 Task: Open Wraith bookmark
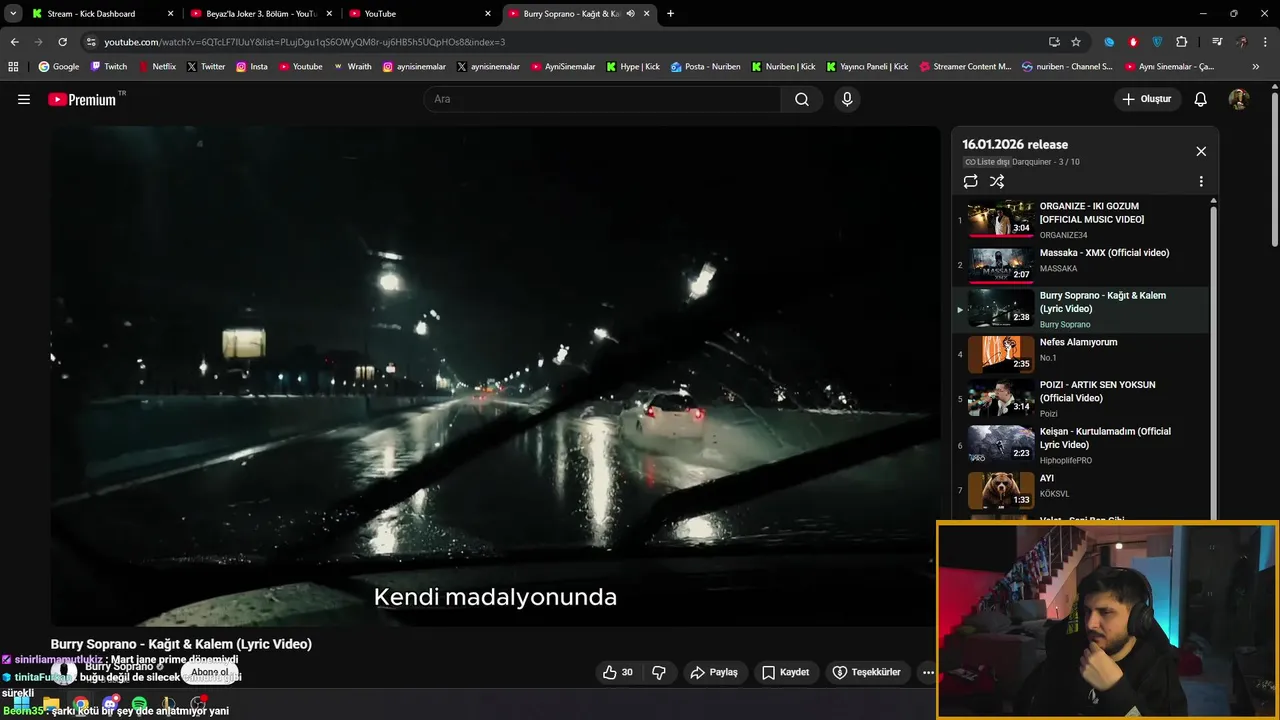pos(353,67)
